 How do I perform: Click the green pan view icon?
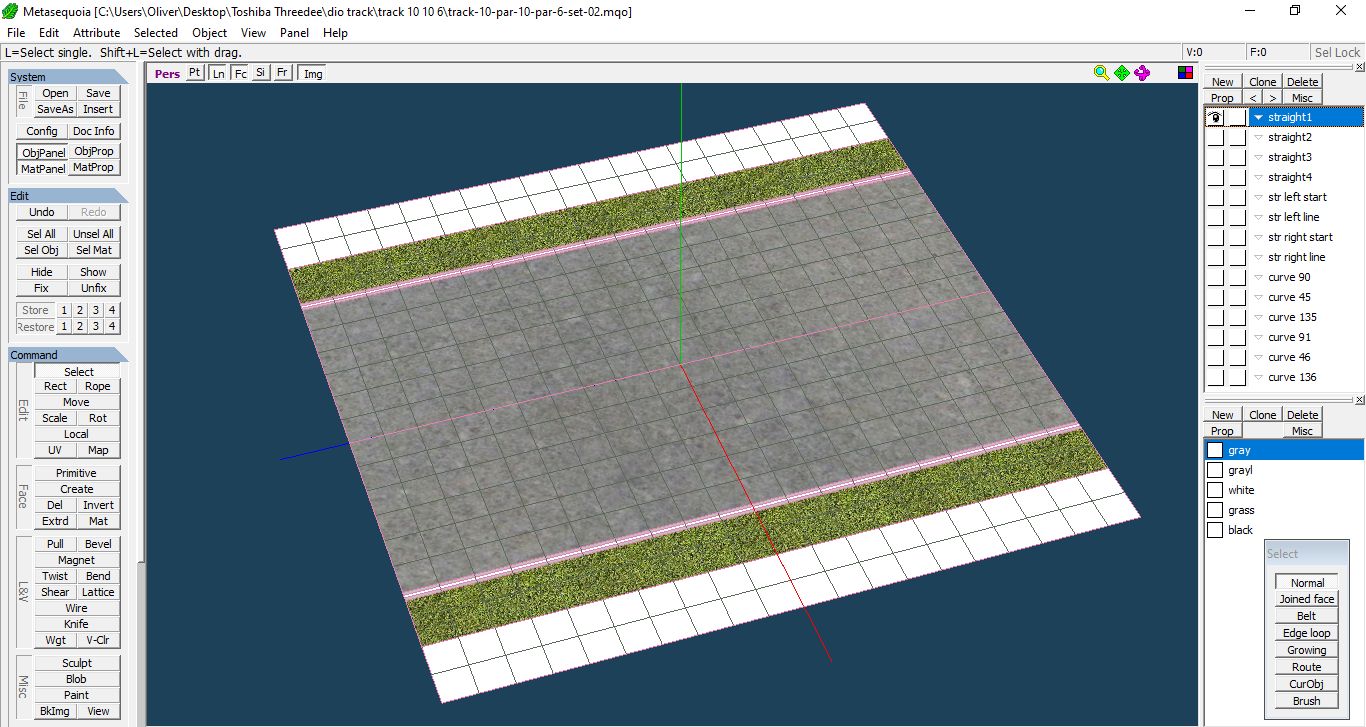point(1122,73)
